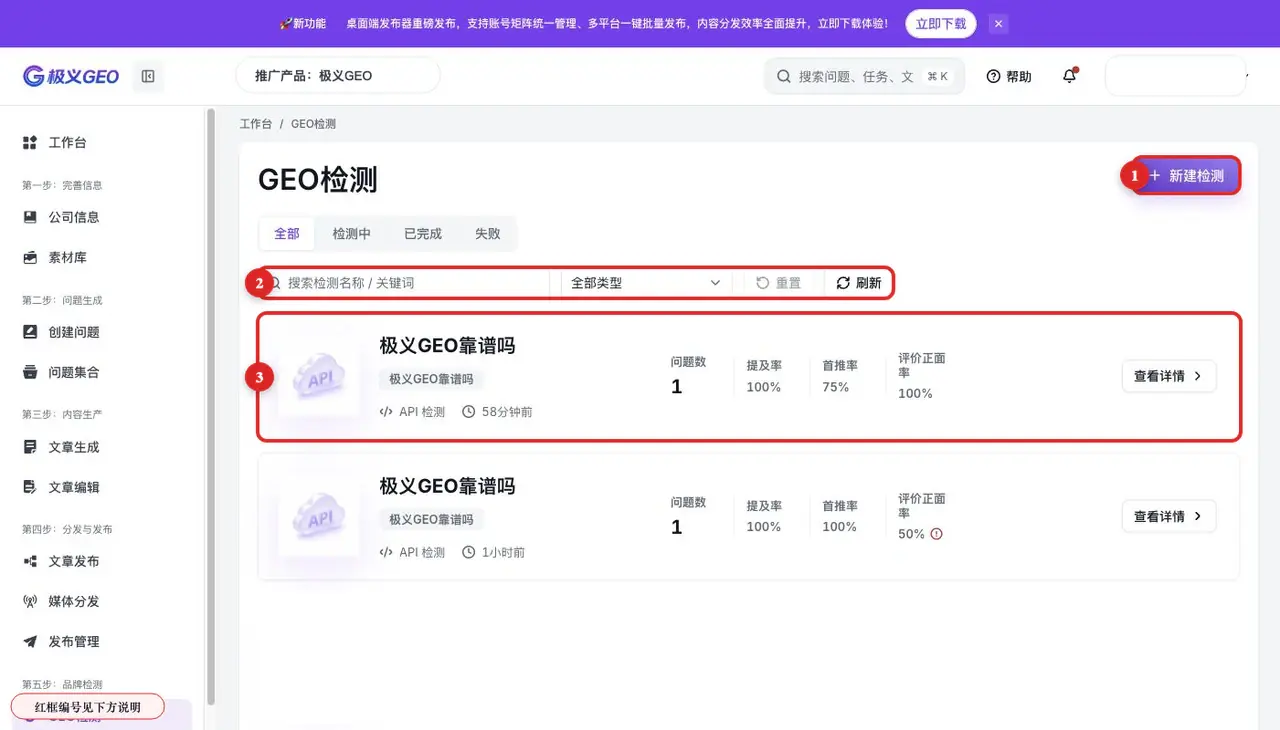Select the 检测中 tab

[352, 233]
